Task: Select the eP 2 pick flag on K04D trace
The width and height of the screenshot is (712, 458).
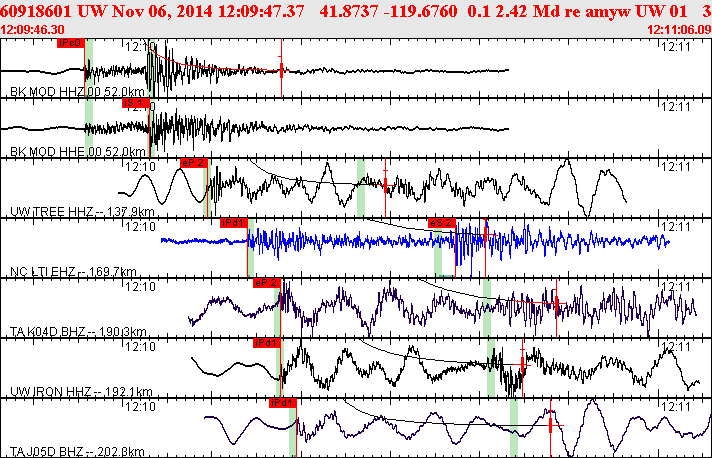Action: tap(267, 283)
